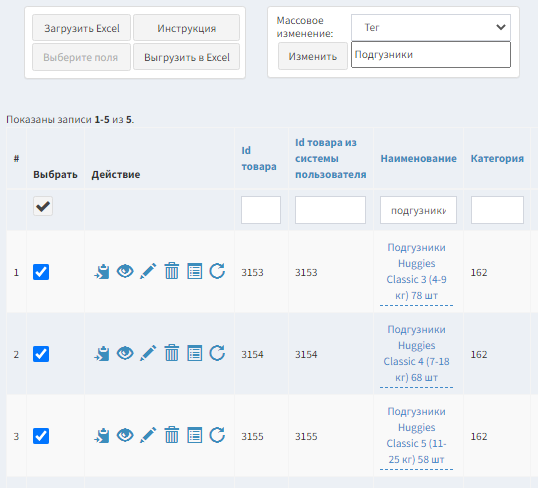This screenshot has height=488, width=538.
Task: Open the Тег mass-change dropdown
Action: (x=431, y=27)
